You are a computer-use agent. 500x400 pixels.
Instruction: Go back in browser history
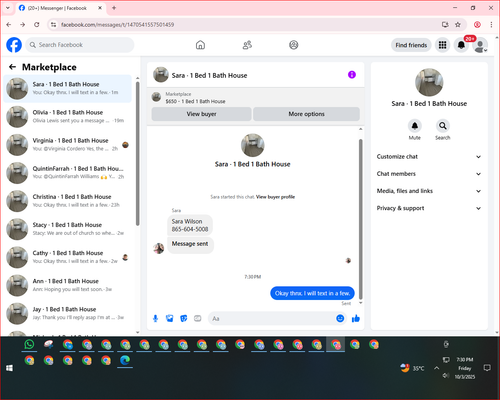pyautogui.click(x=9, y=25)
